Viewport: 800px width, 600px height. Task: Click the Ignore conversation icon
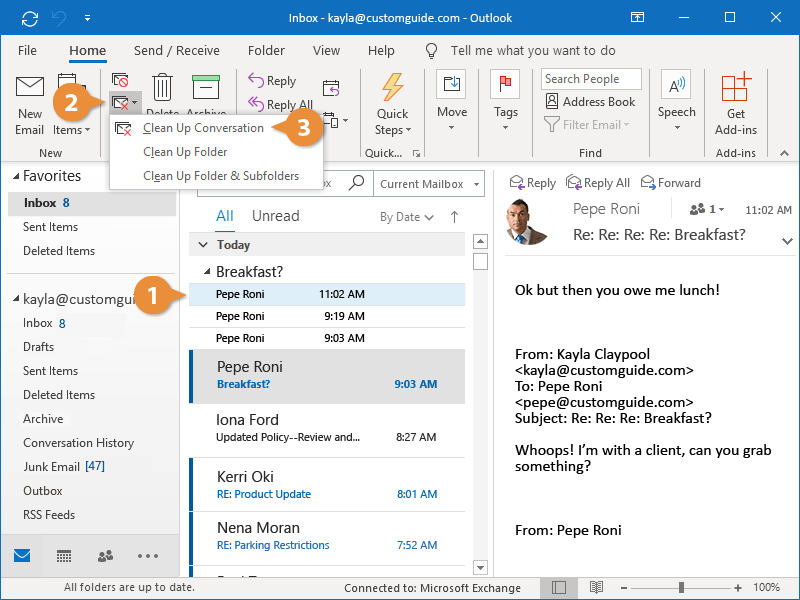(120, 80)
